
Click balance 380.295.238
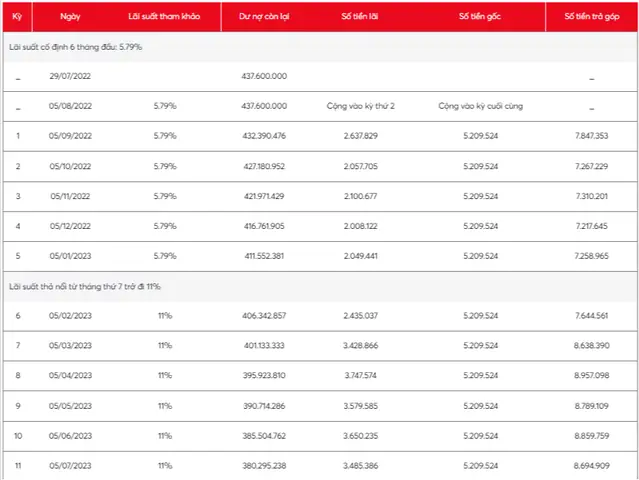pos(264,465)
